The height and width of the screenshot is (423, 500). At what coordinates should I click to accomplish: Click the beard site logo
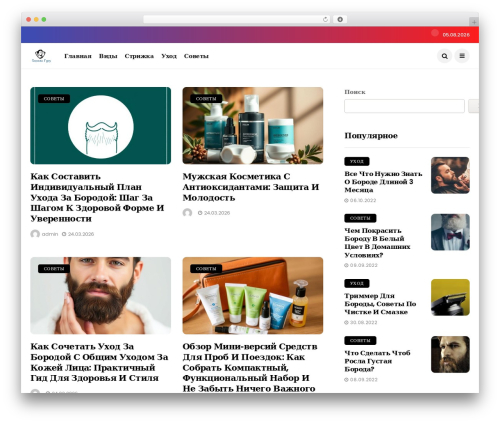pos(41,56)
